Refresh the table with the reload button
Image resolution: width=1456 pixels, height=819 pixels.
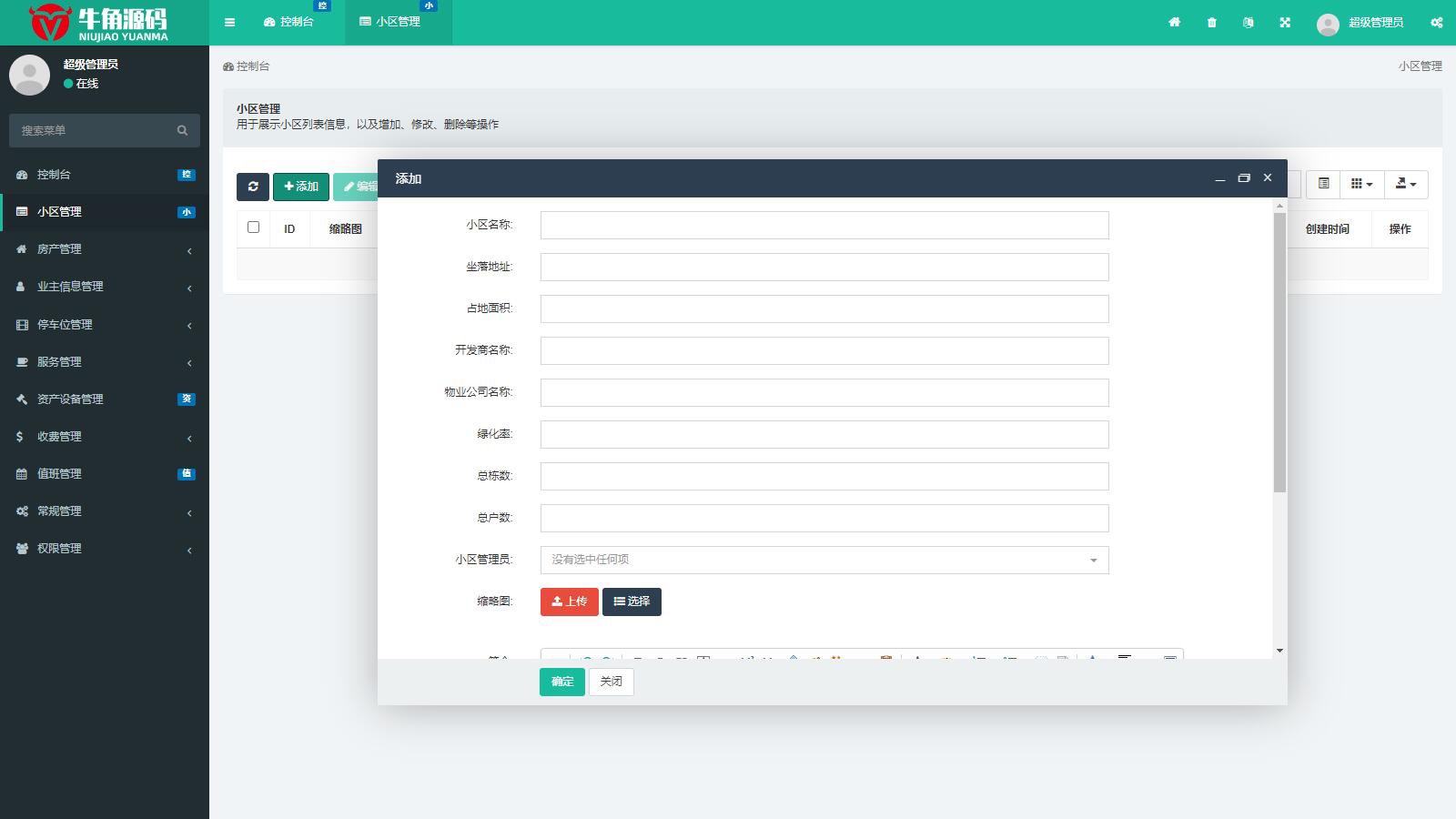(253, 187)
